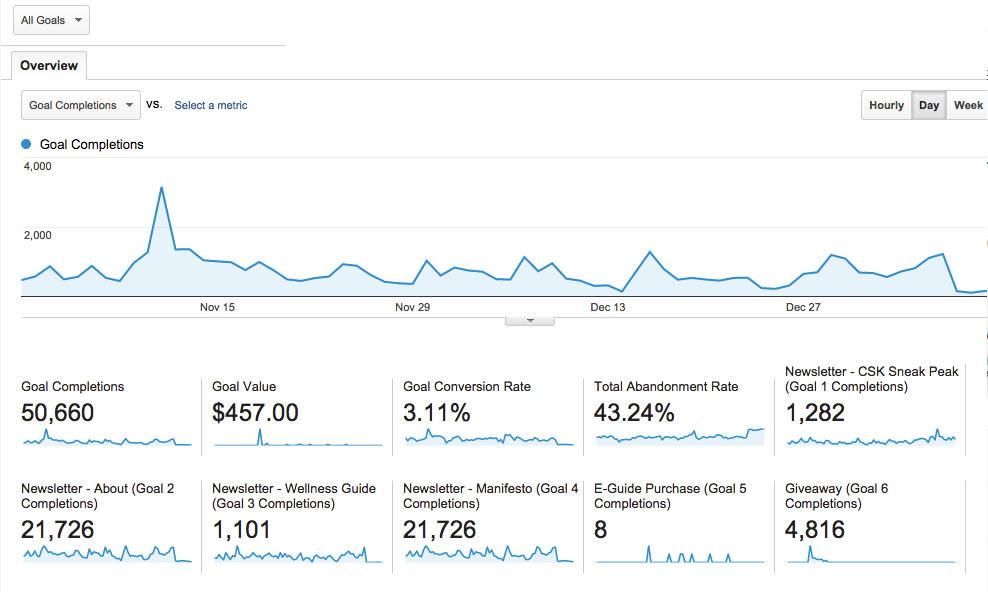The image size is (988, 592).
Task: Switch chart granularity to Week
Action: coord(967,105)
